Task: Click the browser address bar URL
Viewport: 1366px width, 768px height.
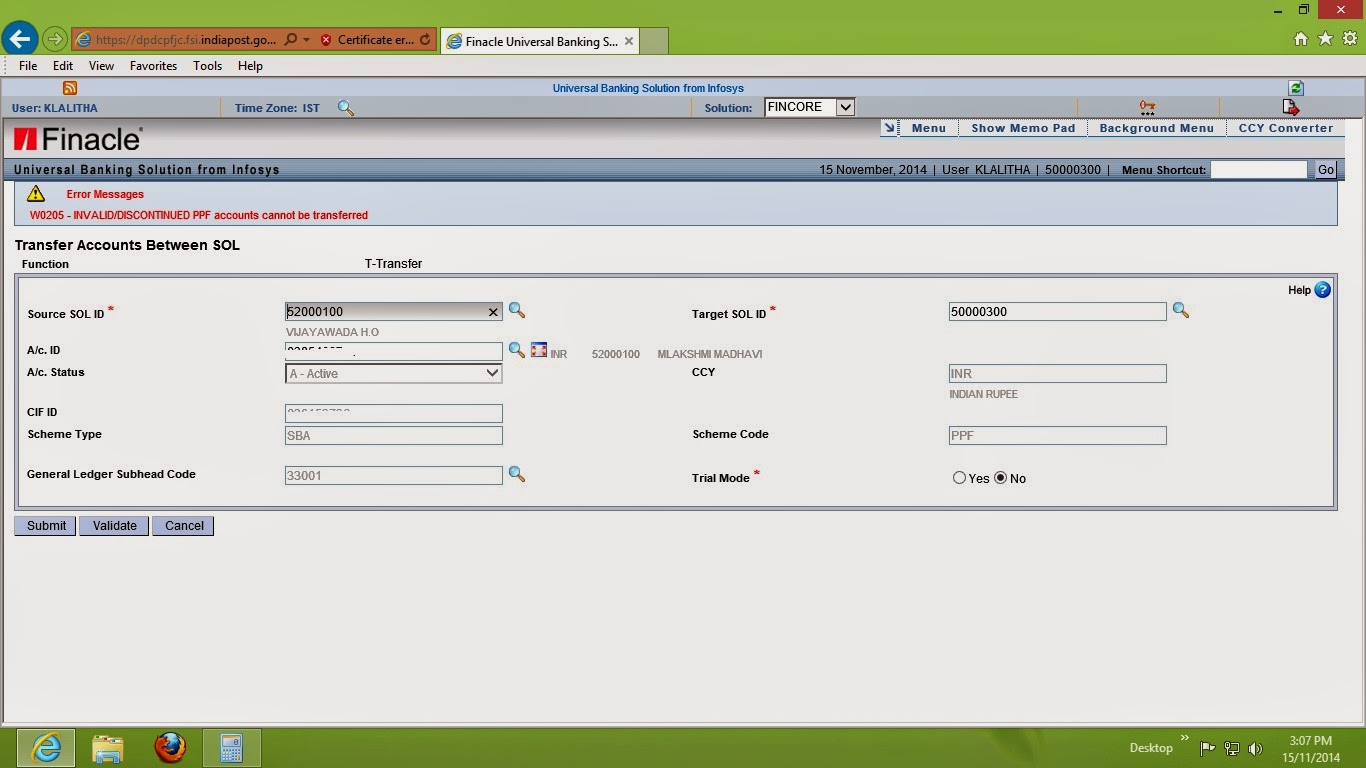Action: (x=185, y=40)
